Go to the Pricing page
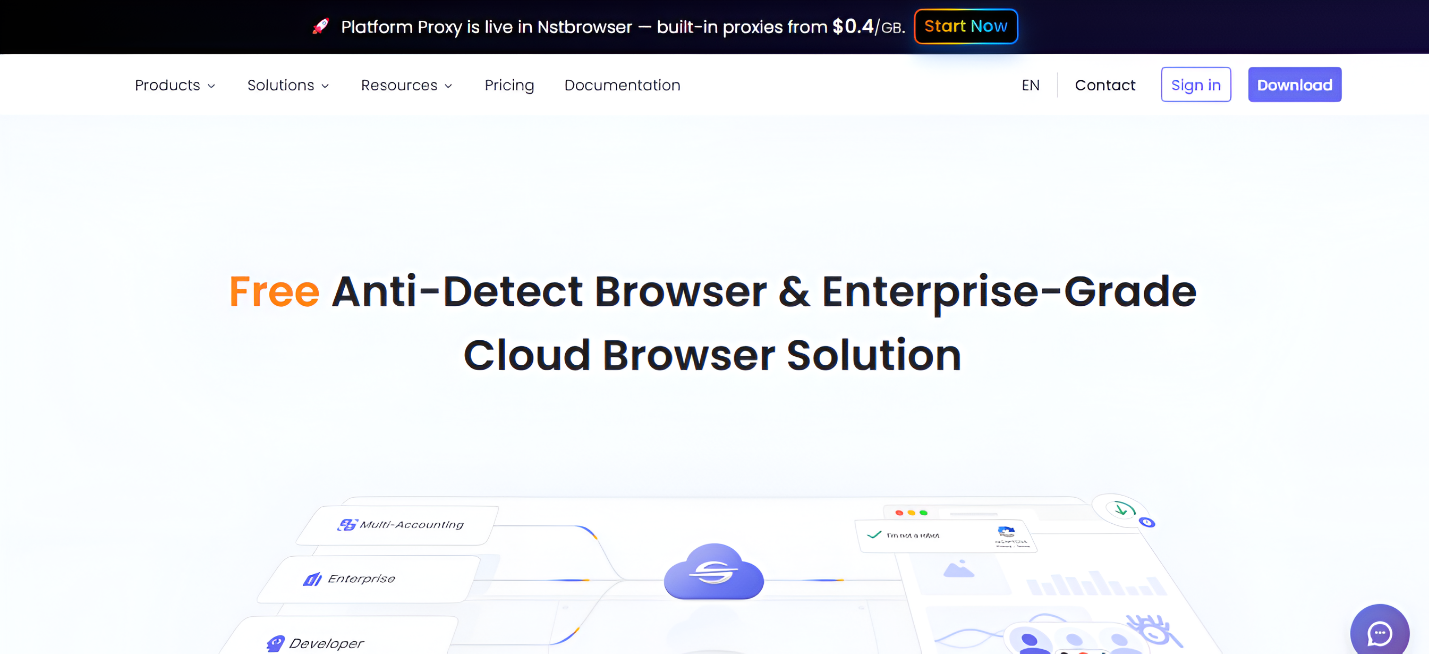Screen dimensions: 1429x654 509,85
